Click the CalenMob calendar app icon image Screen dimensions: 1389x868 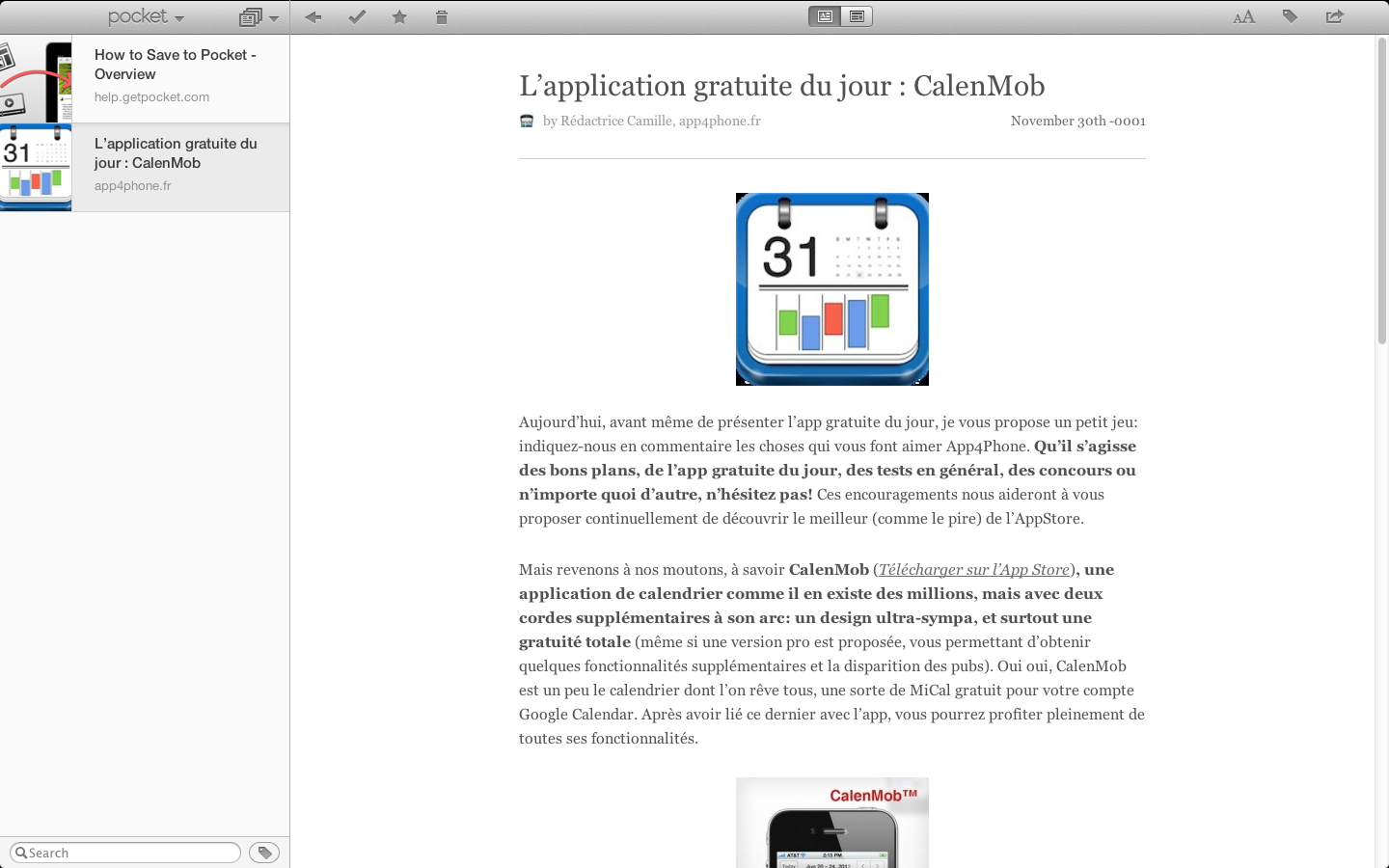pyautogui.click(x=831, y=289)
